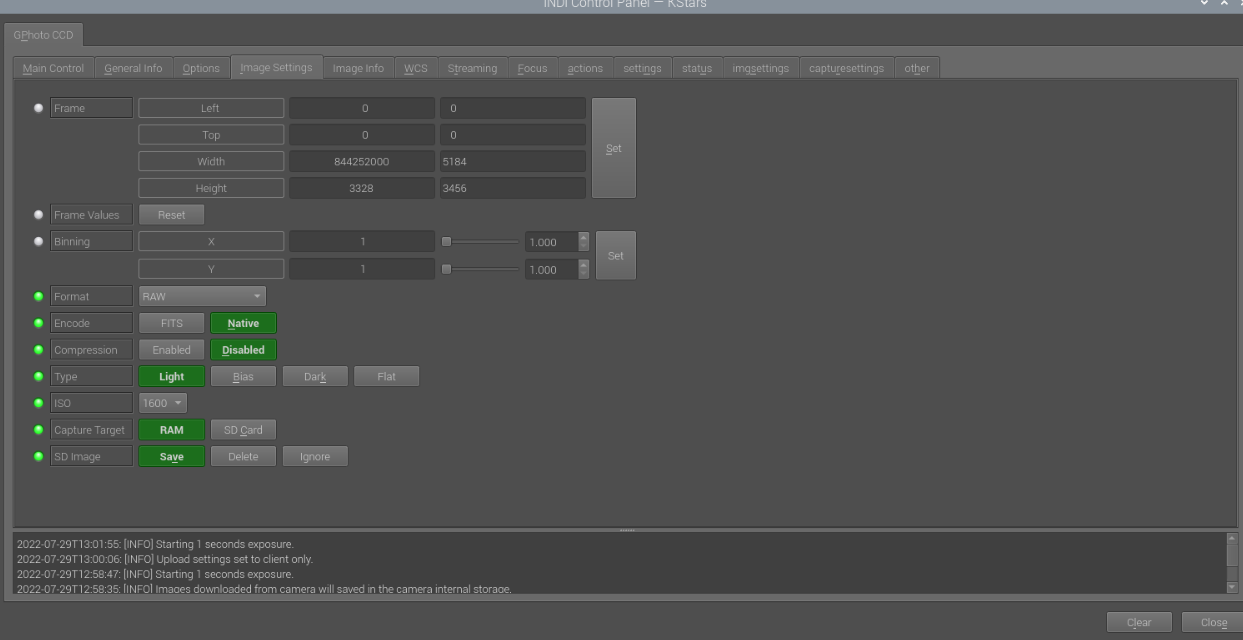Adjust the Binning Y slider

coord(480,269)
